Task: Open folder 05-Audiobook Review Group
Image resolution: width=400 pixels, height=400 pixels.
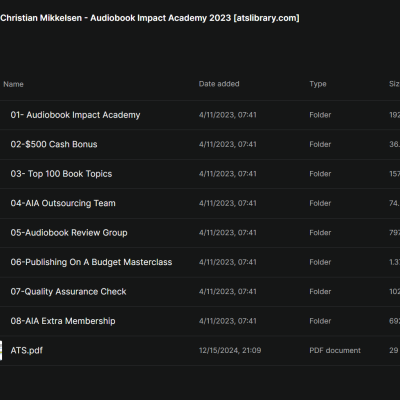Action: pyautogui.click(x=69, y=233)
